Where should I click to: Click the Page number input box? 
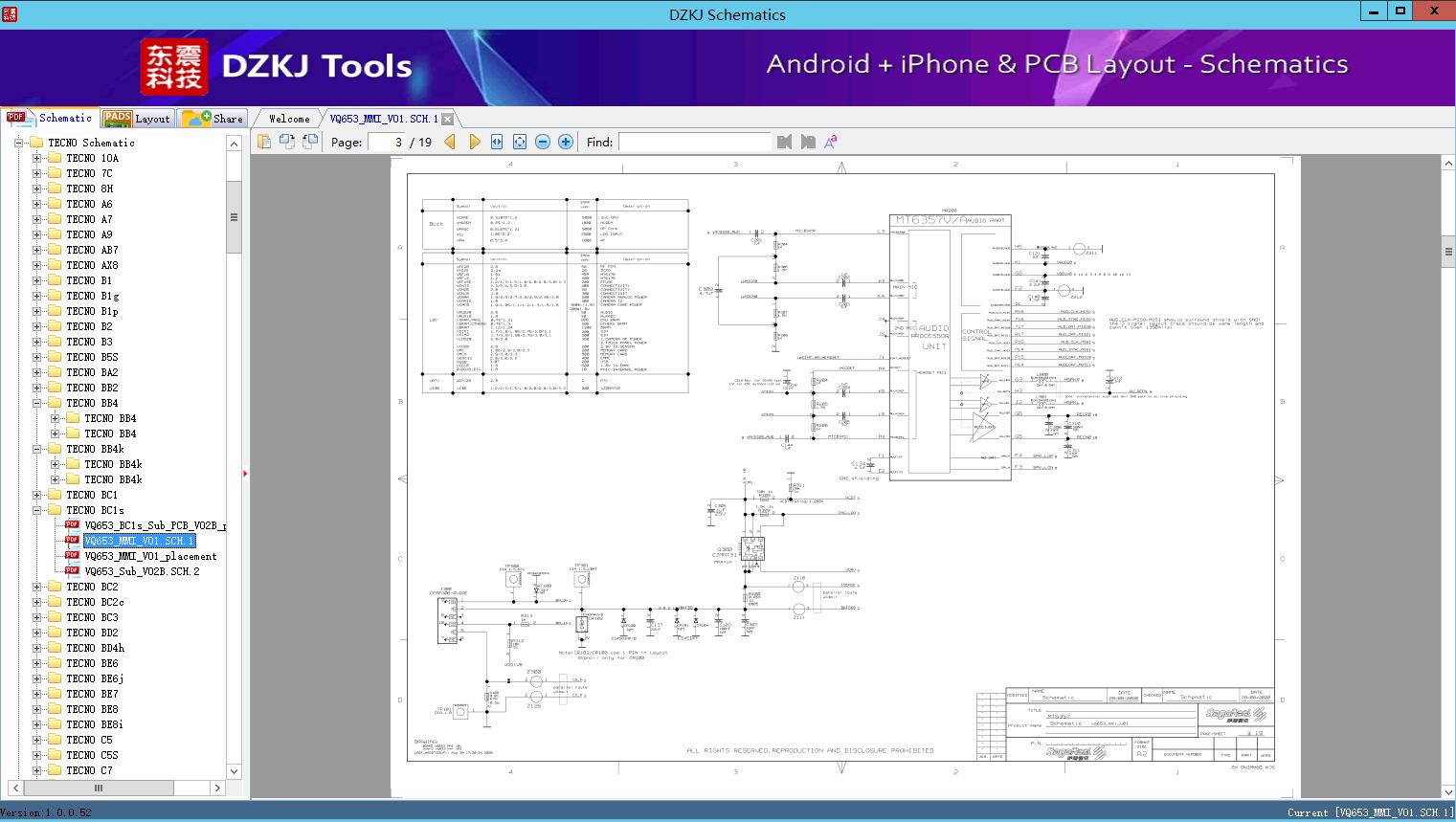click(x=387, y=142)
